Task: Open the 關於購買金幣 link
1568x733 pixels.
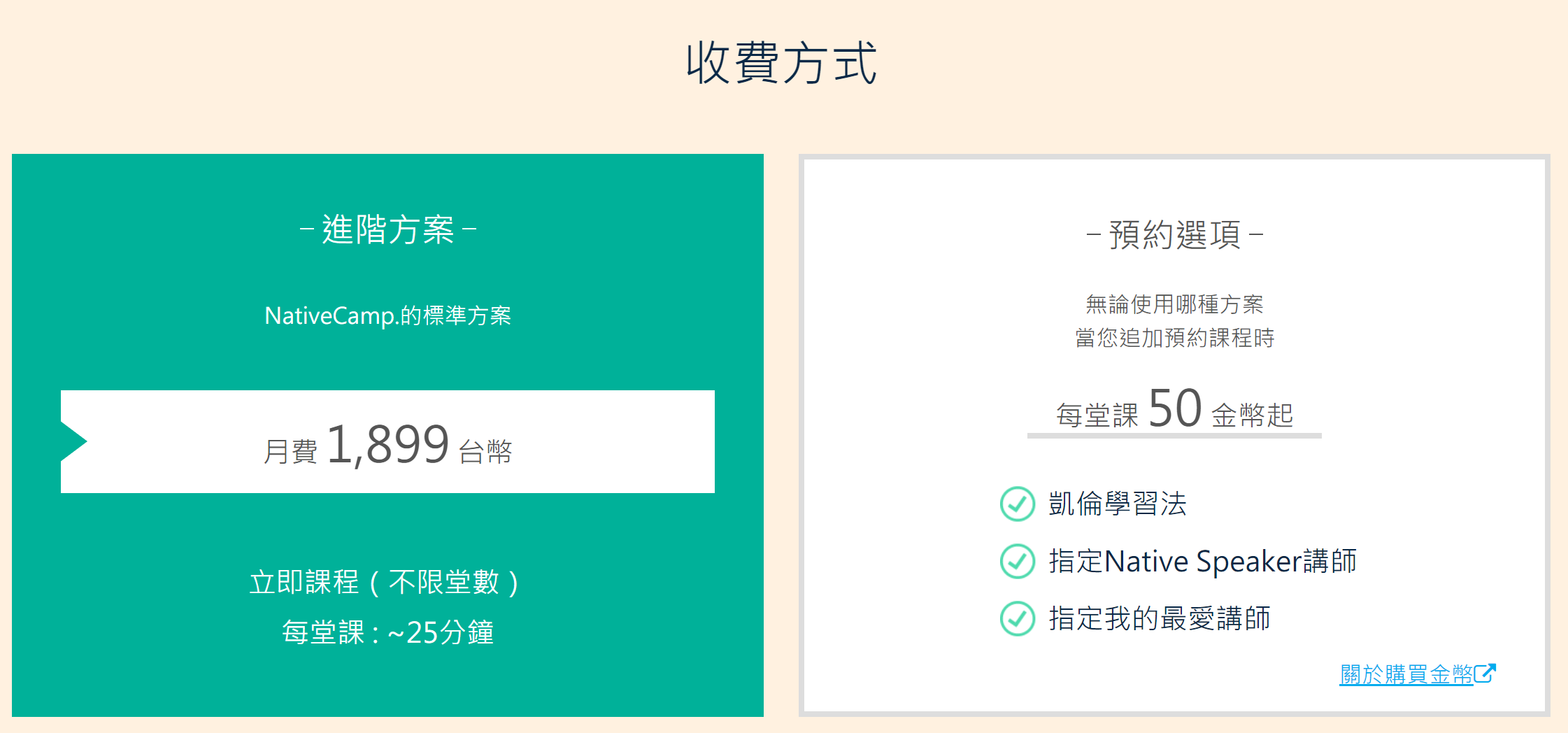Action: click(1406, 674)
